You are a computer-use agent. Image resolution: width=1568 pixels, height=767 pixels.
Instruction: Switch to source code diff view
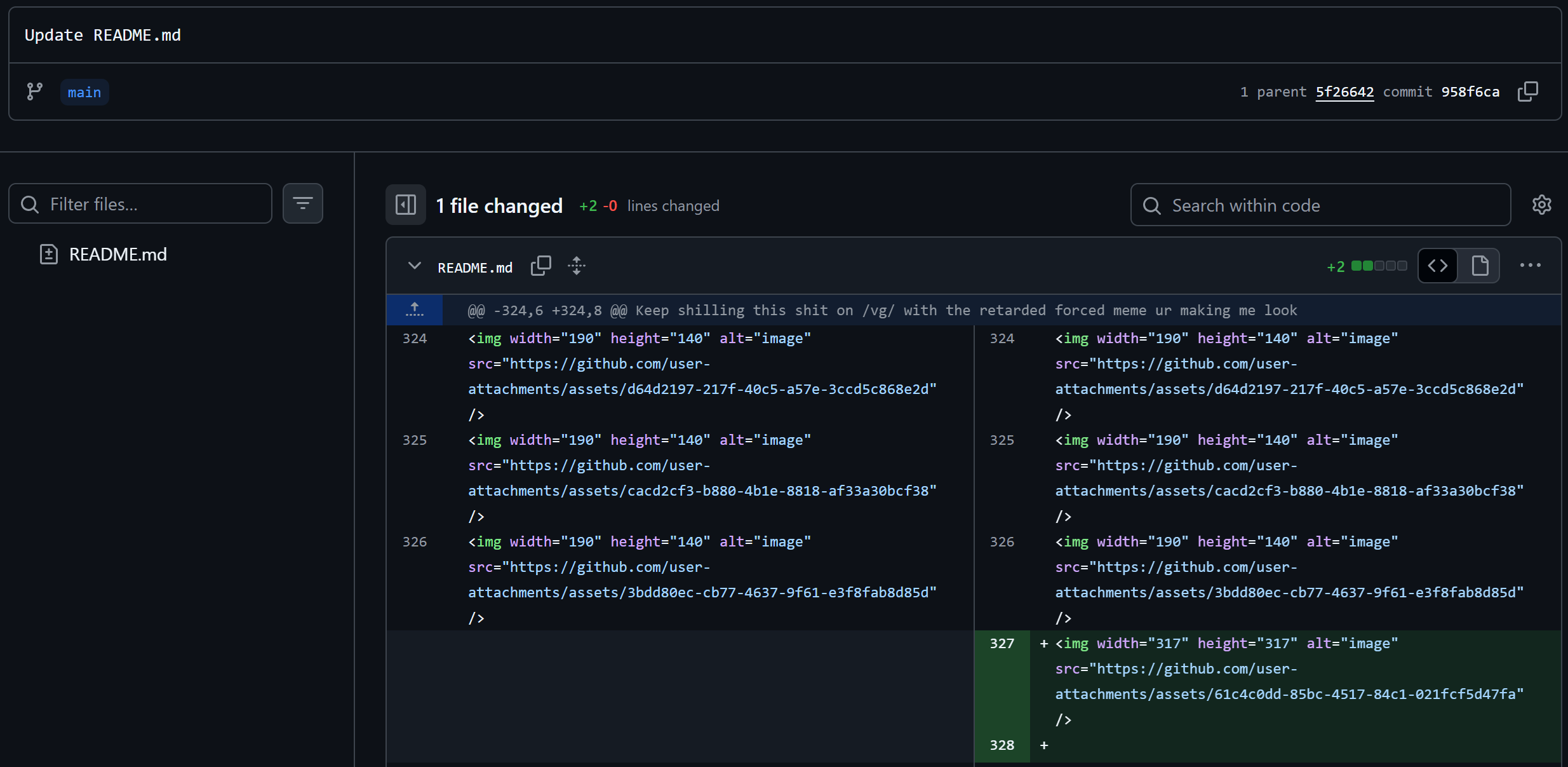coord(1438,266)
